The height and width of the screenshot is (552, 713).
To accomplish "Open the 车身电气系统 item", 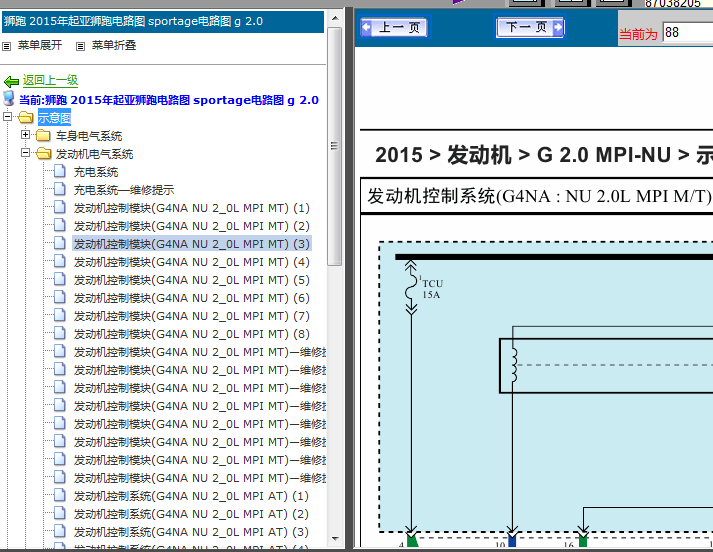I will tap(89, 136).
